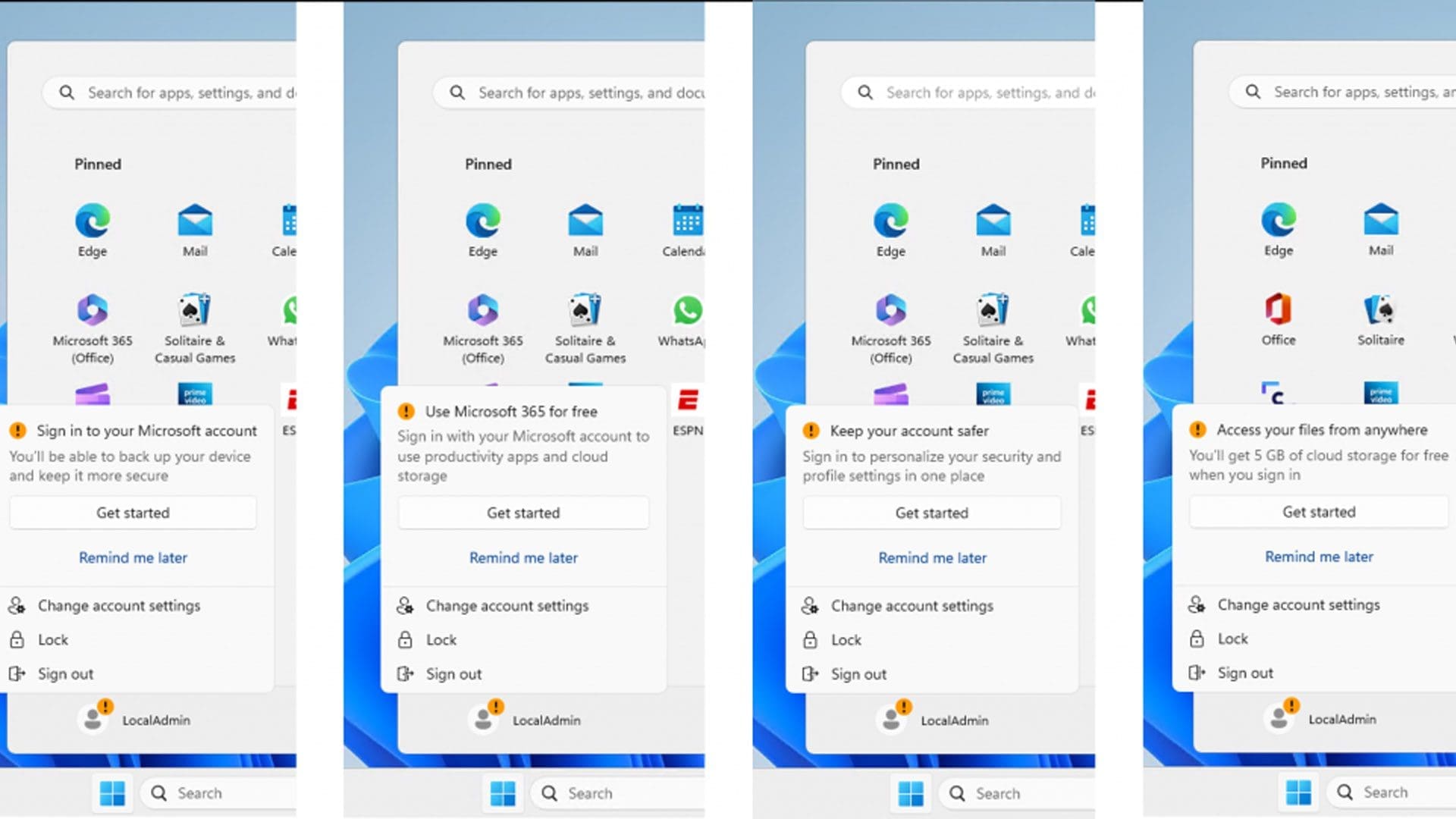The width and height of the screenshot is (1456, 819).
Task: Open Amazon Prime Video app
Action: pyautogui.click(x=196, y=395)
